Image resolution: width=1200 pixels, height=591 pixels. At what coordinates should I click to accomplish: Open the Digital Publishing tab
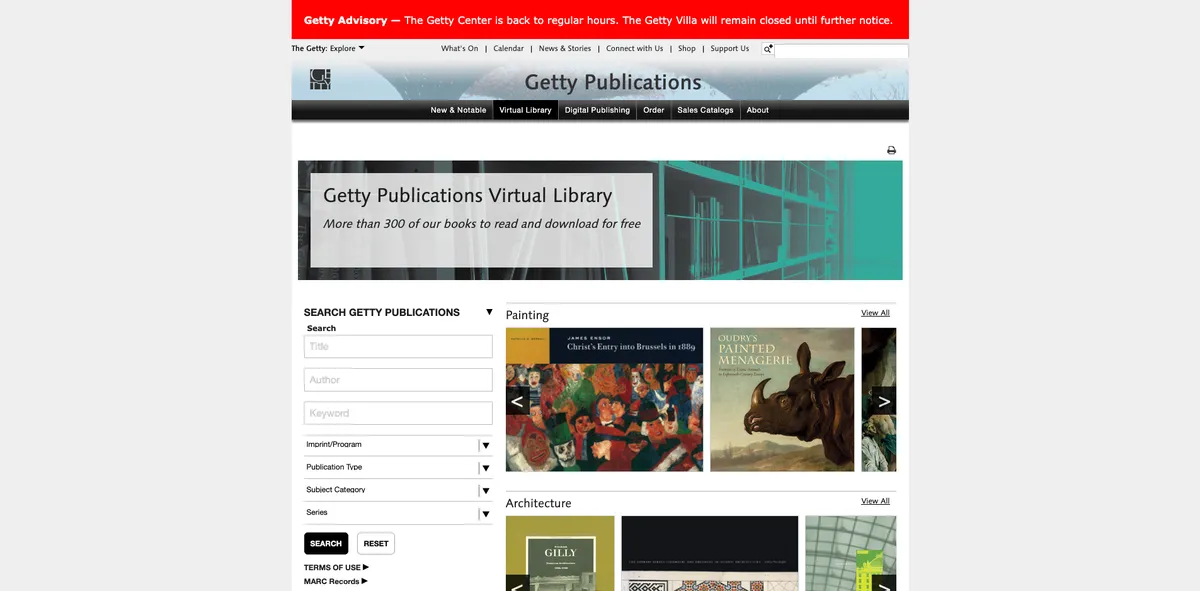[597, 110]
